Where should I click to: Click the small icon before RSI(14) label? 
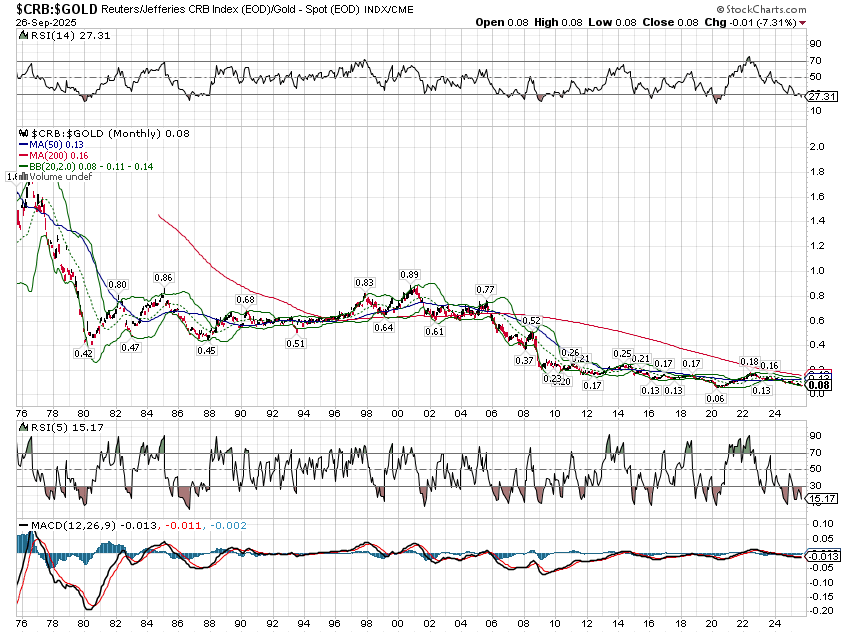(23, 35)
